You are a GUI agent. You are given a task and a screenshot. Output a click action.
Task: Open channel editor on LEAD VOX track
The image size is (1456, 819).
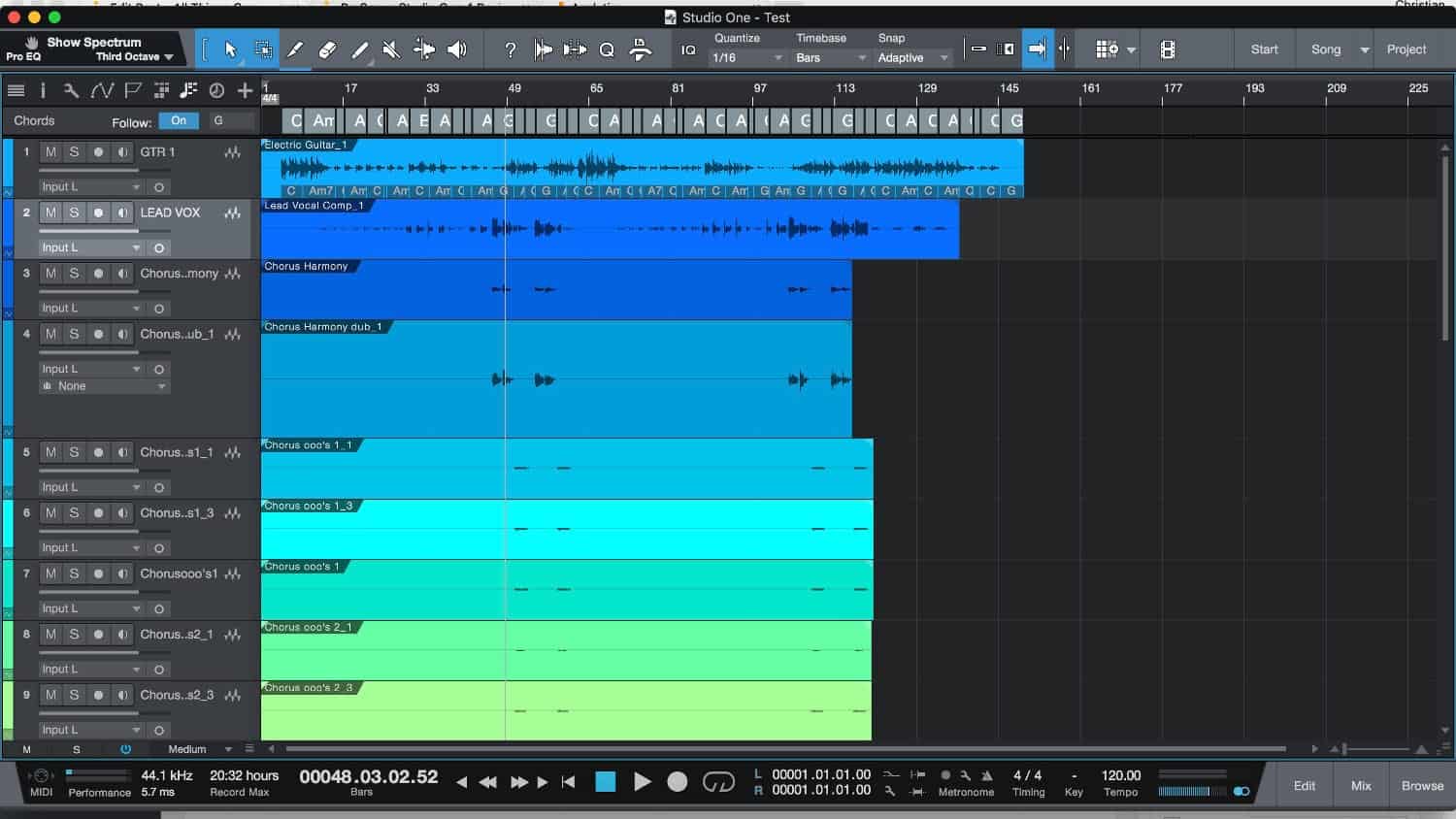[x=233, y=213]
